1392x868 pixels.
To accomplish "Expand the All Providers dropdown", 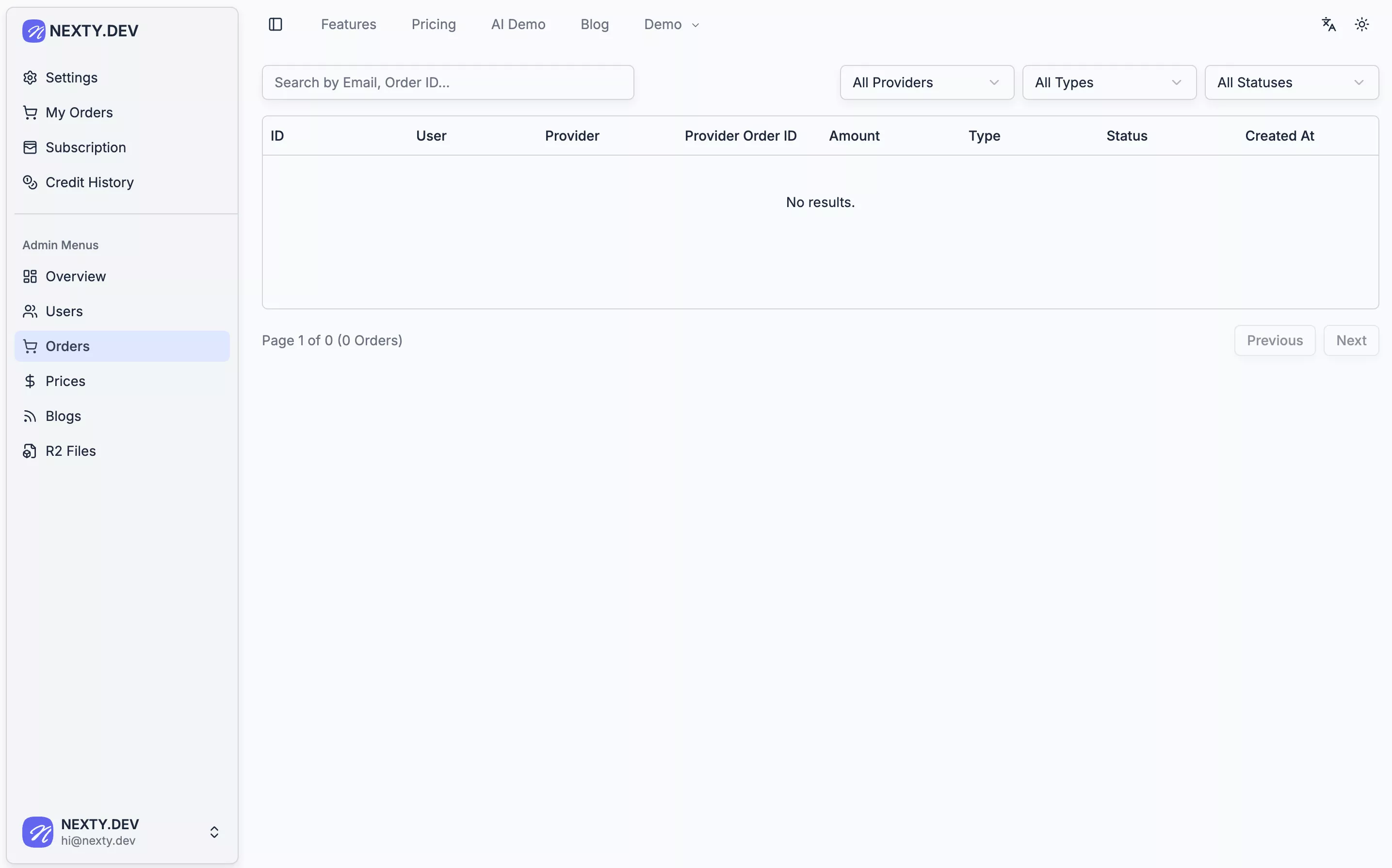I will click(926, 82).
